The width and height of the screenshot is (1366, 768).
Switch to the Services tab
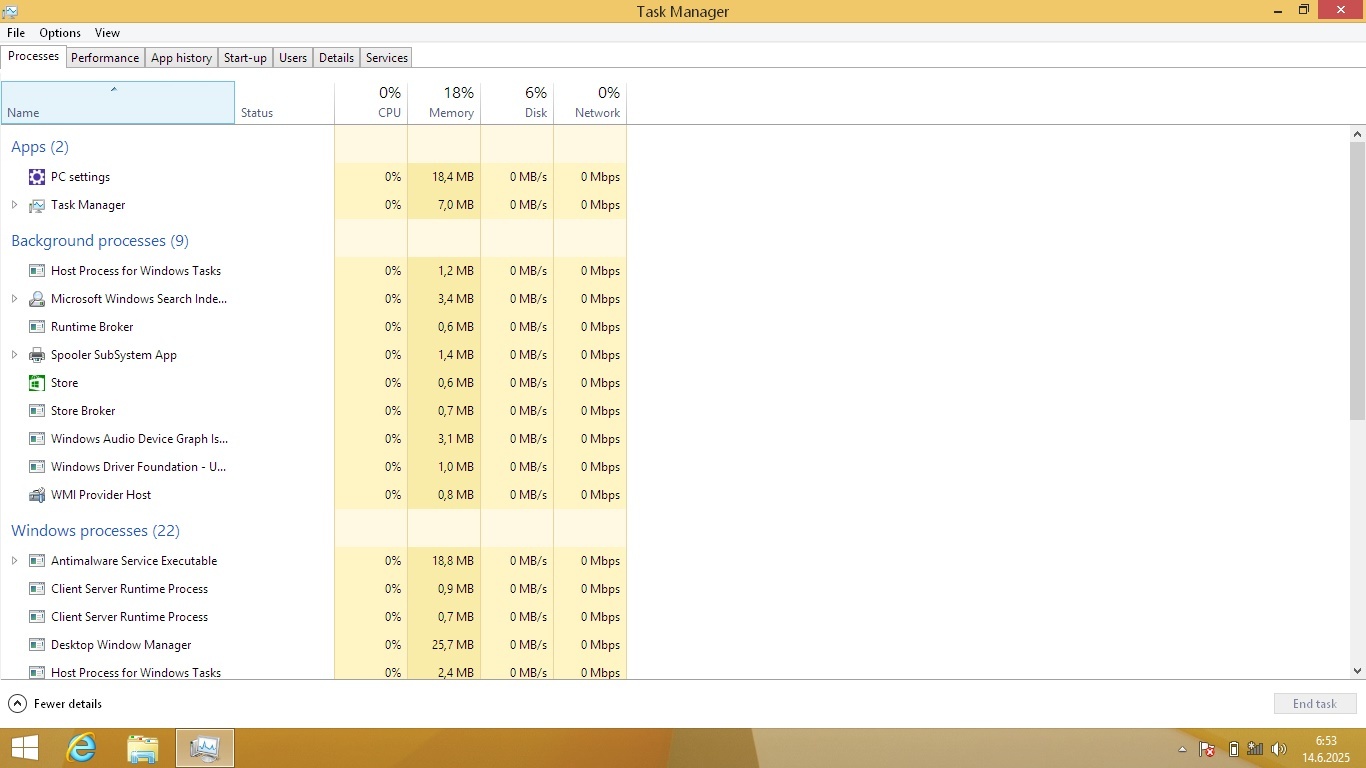[x=386, y=58]
